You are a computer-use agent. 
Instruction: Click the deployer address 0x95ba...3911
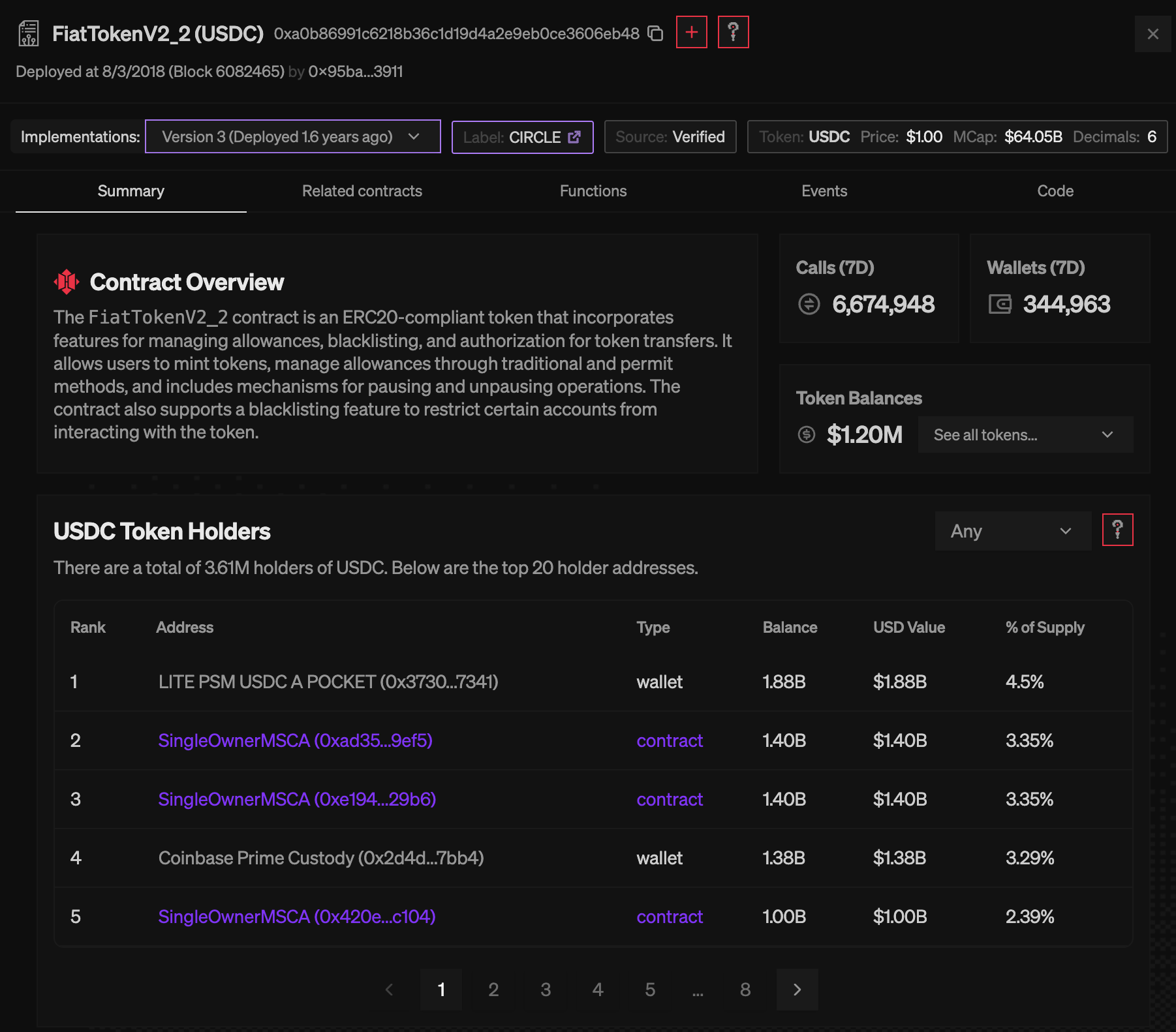(x=356, y=72)
